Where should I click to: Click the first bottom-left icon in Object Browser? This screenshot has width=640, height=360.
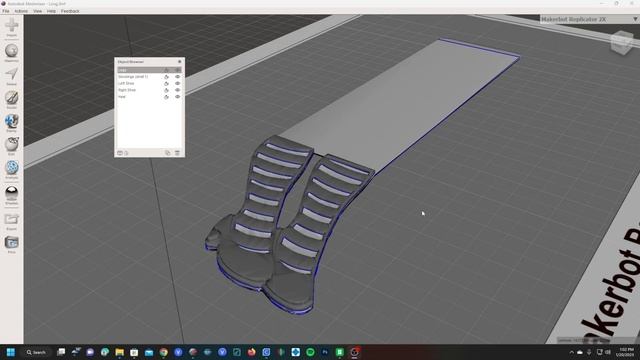[120, 153]
